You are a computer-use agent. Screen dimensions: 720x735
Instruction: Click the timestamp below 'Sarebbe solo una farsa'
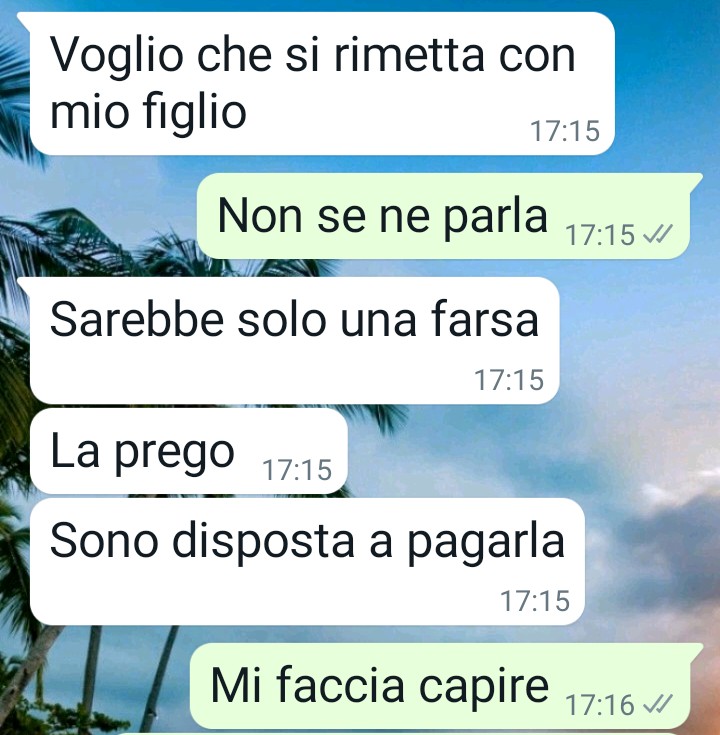point(509,380)
